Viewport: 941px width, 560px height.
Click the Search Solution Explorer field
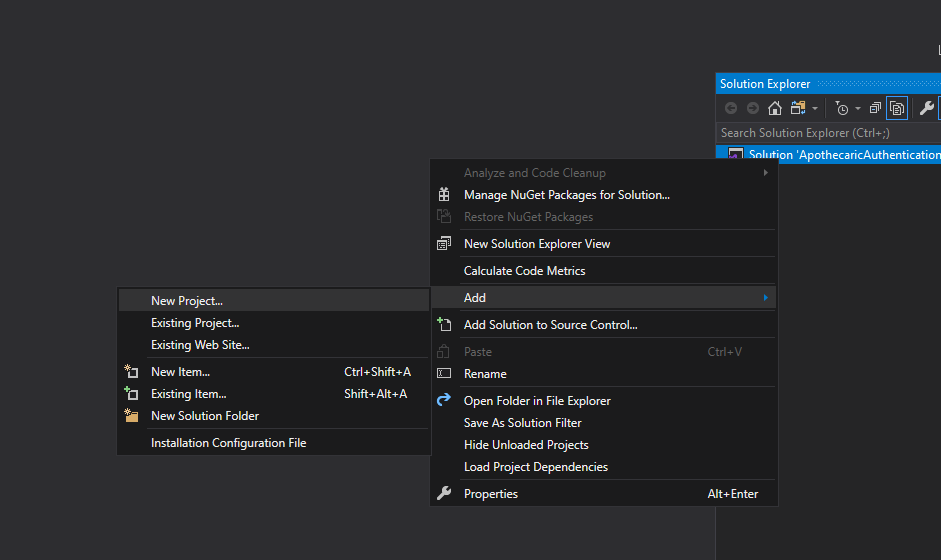tap(828, 133)
